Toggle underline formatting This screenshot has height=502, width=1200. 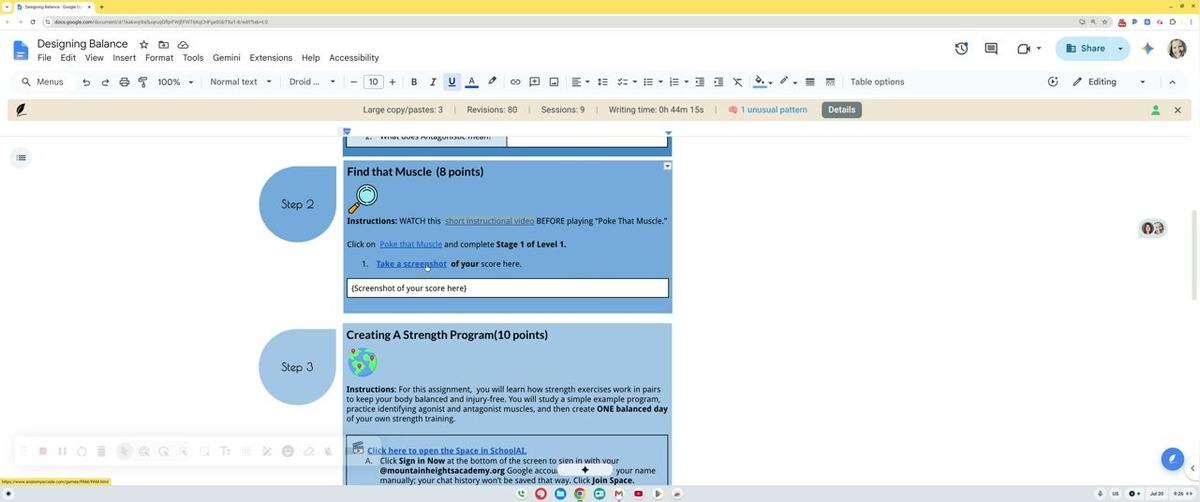pyautogui.click(x=452, y=82)
